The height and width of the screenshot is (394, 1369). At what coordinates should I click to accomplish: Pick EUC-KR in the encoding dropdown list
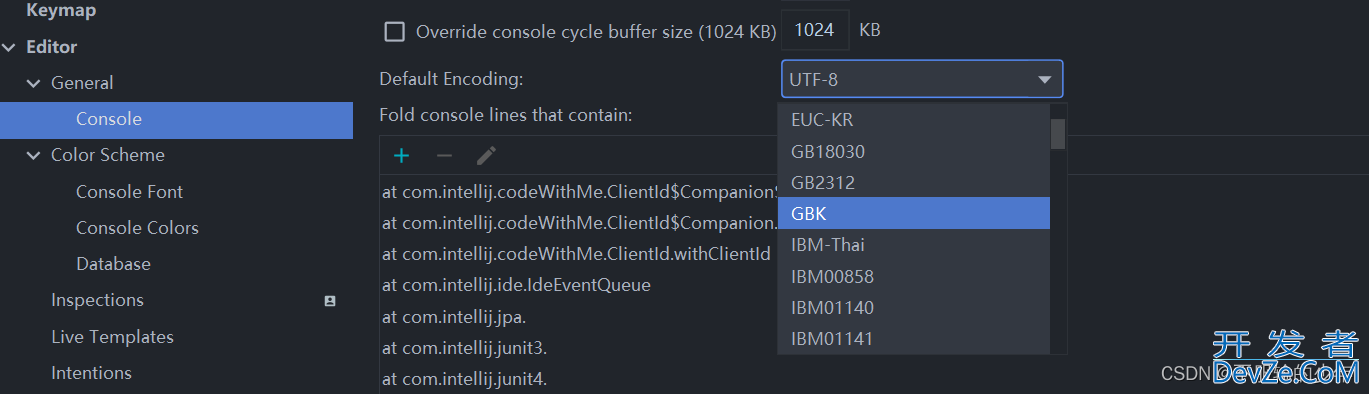(914, 120)
